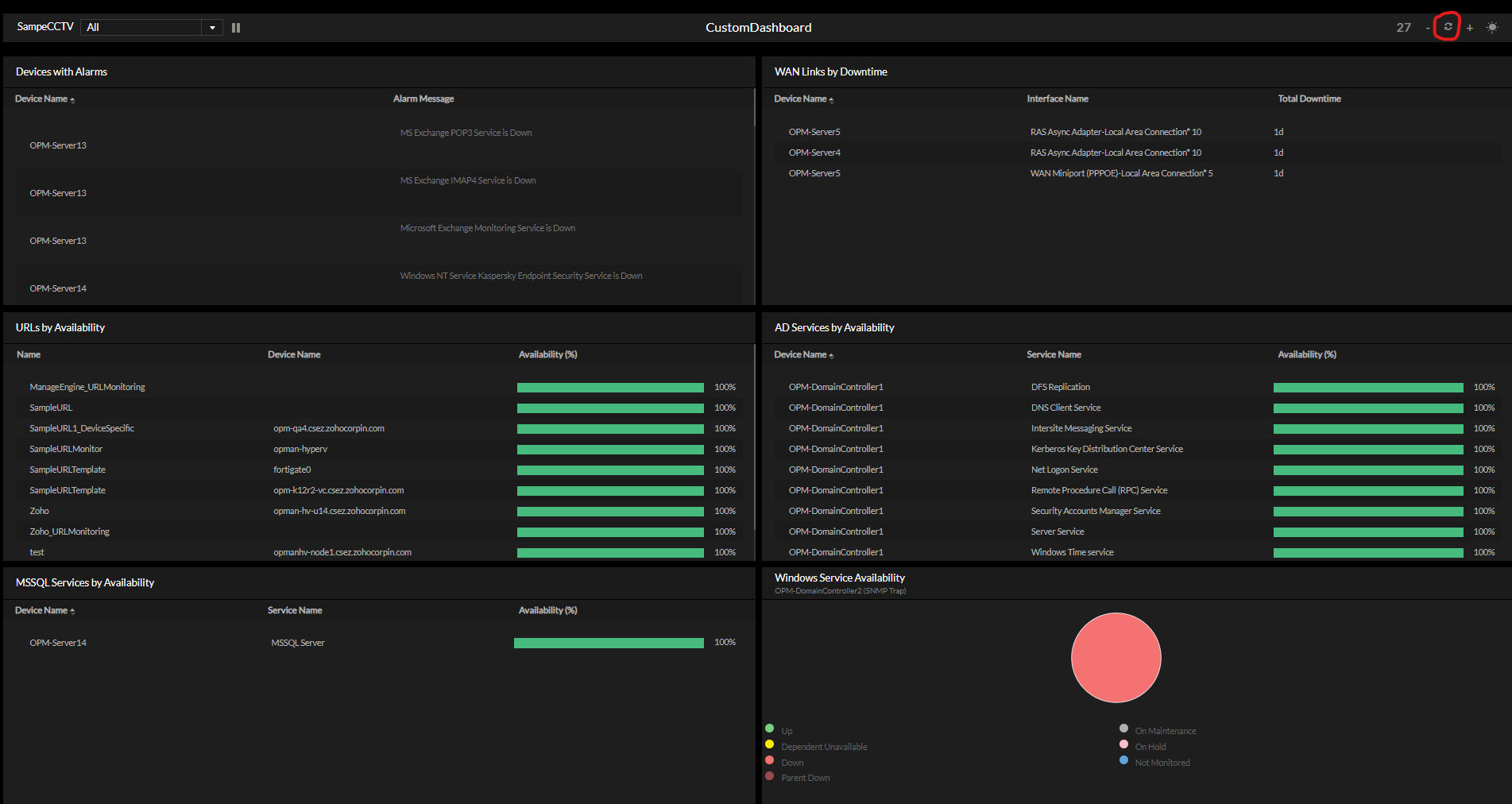Click the red pie chart for Windows Service Availability
This screenshot has width=1512, height=804.
pos(1116,658)
